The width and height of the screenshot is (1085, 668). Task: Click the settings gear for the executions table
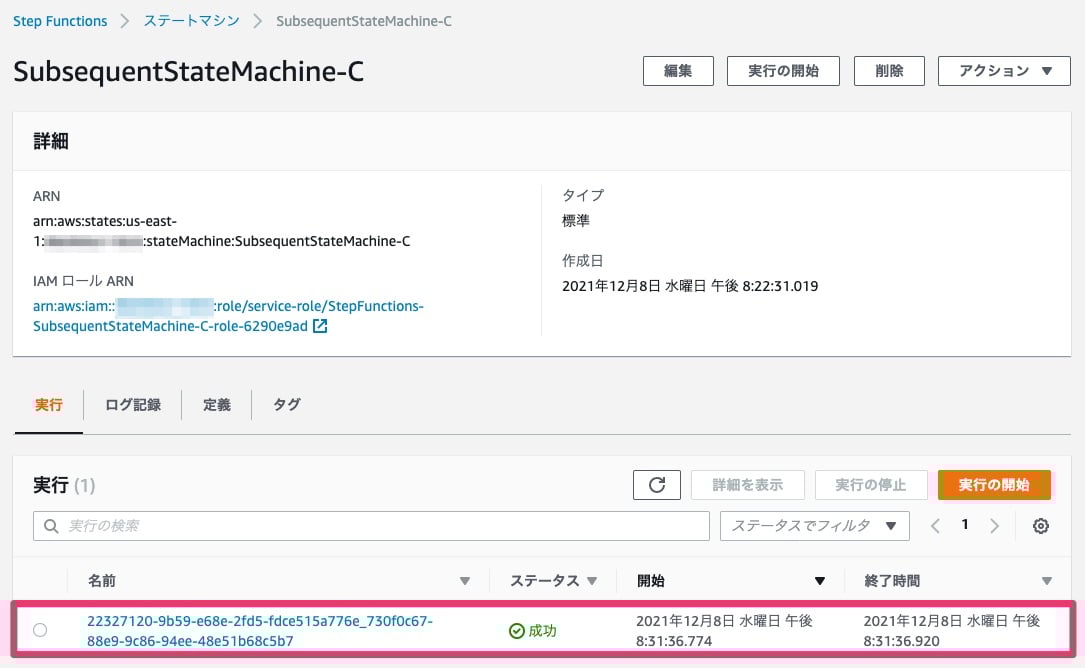coord(1040,525)
